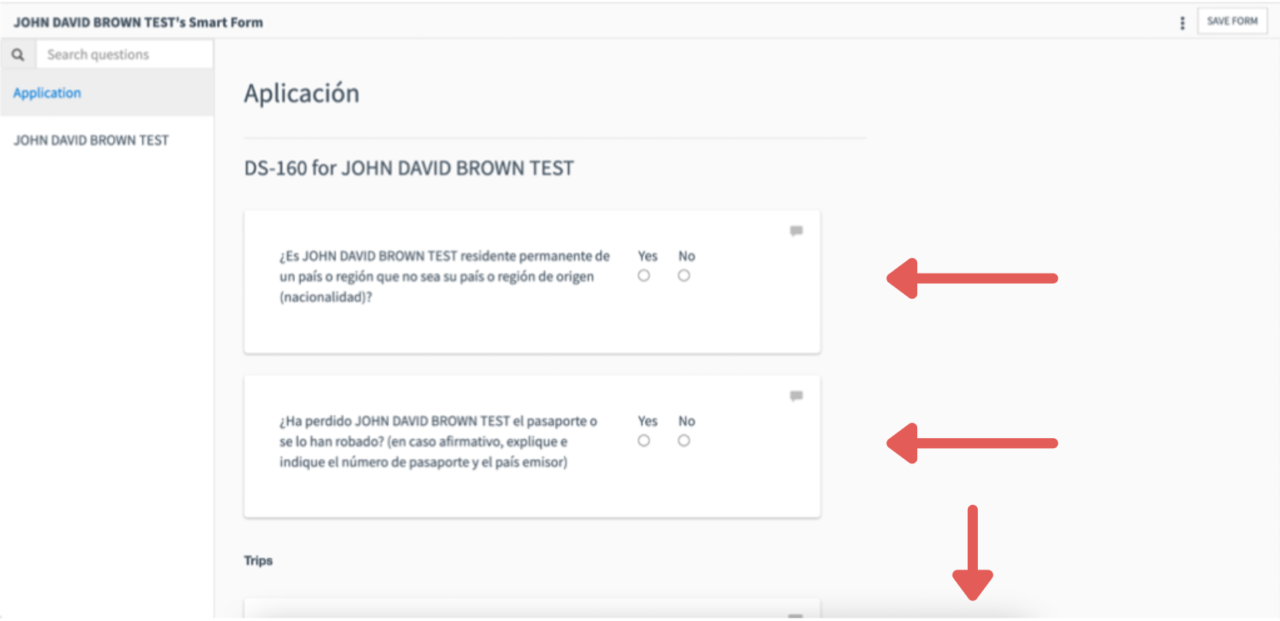
Task: Select Yes for lost passport question
Action: click(x=644, y=441)
